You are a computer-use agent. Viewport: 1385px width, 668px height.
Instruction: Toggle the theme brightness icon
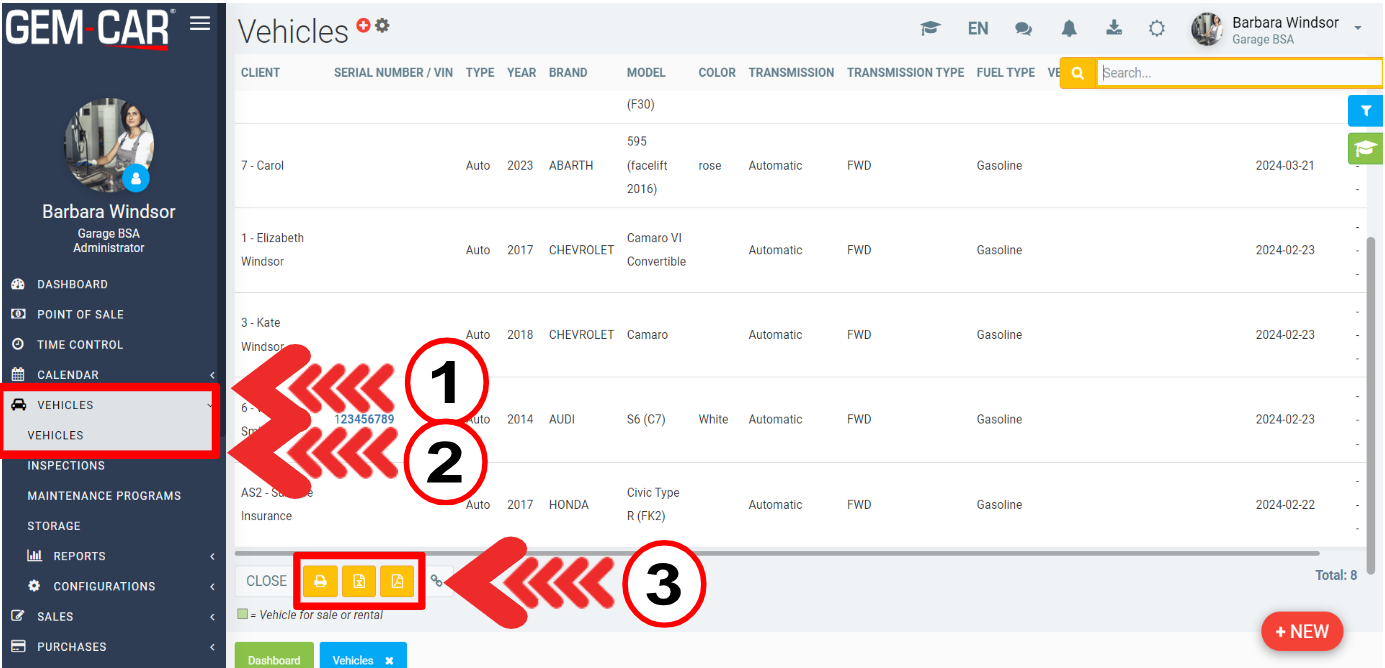(x=1157, y=29)
